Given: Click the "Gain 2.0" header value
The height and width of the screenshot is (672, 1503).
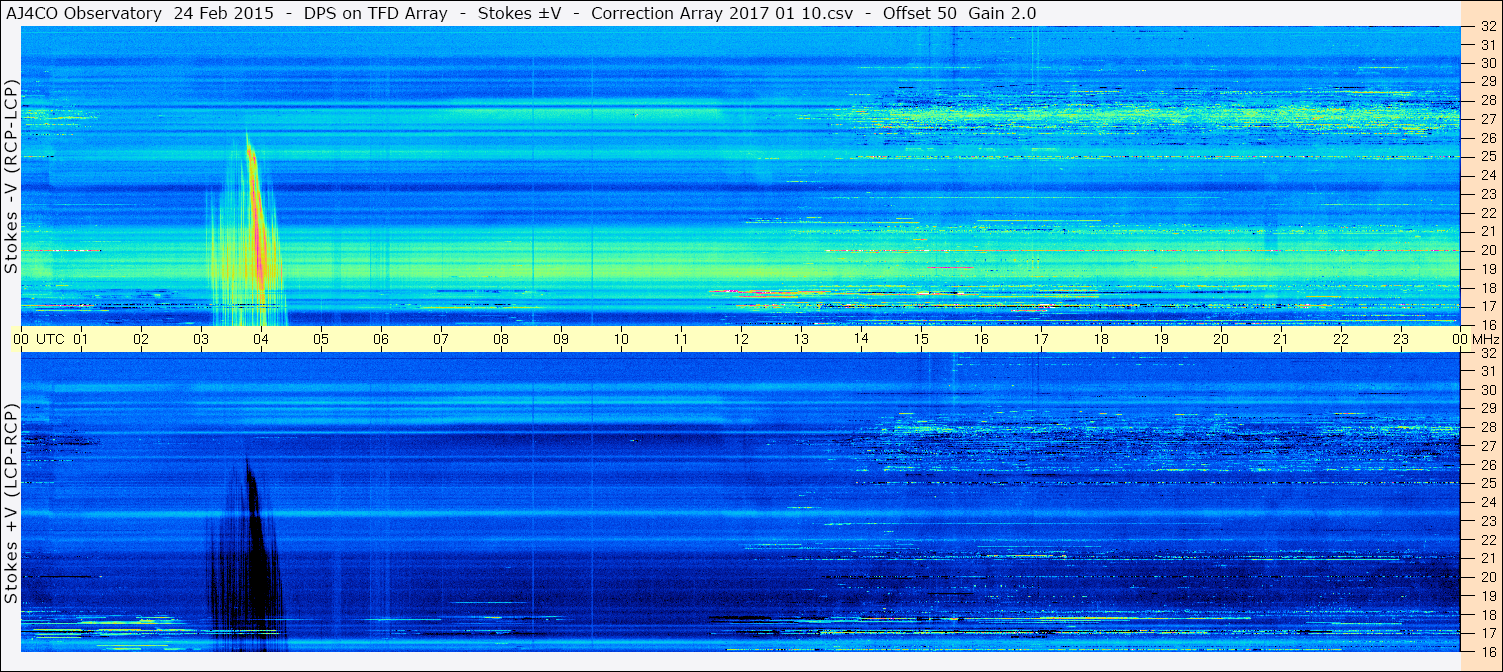Looking at the screenshot, I should (x=1002, y=13).
